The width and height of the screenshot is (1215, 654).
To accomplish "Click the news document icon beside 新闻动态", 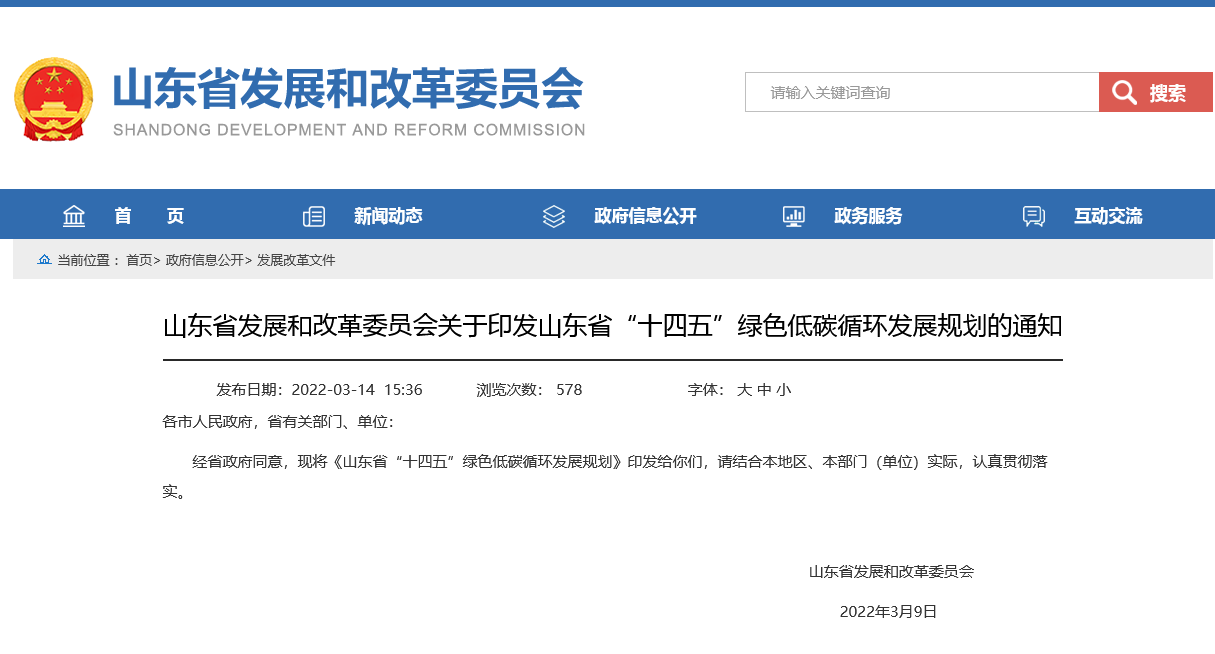I will pyautogui.click(x=314, y=216).
